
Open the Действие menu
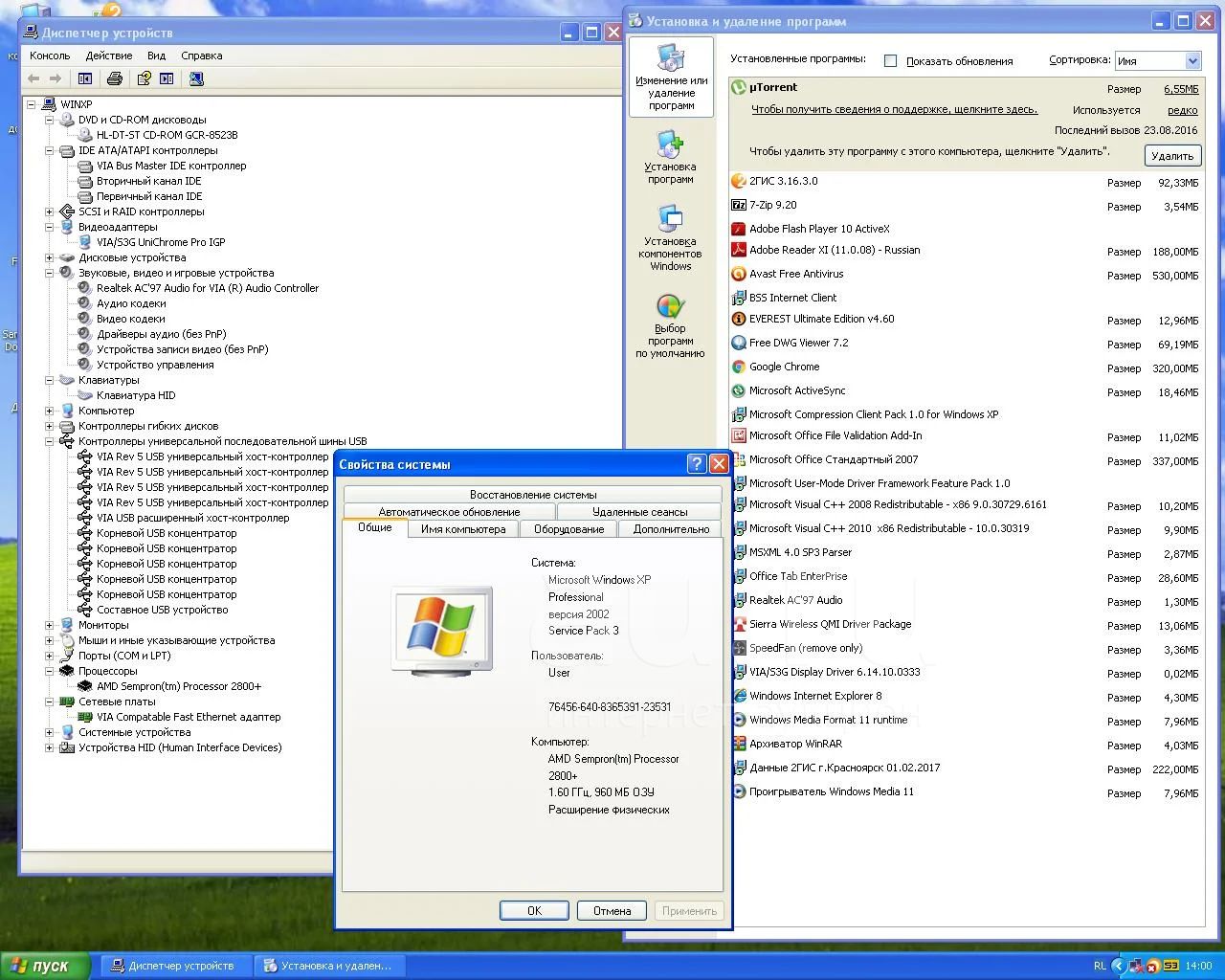pyautogui.click(x=109, y=56)
